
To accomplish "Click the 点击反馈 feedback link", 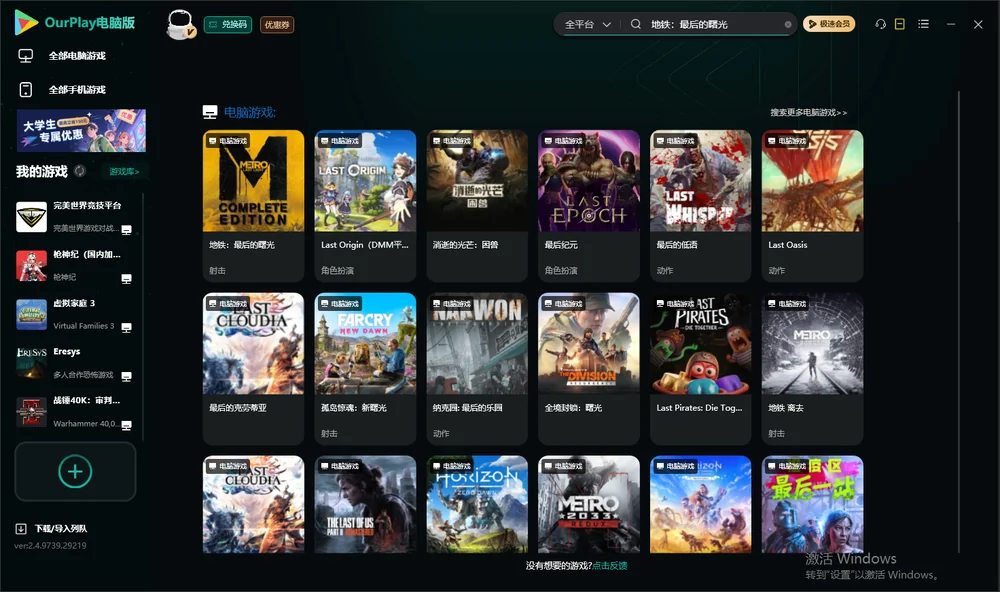I will tap(610, 566).
